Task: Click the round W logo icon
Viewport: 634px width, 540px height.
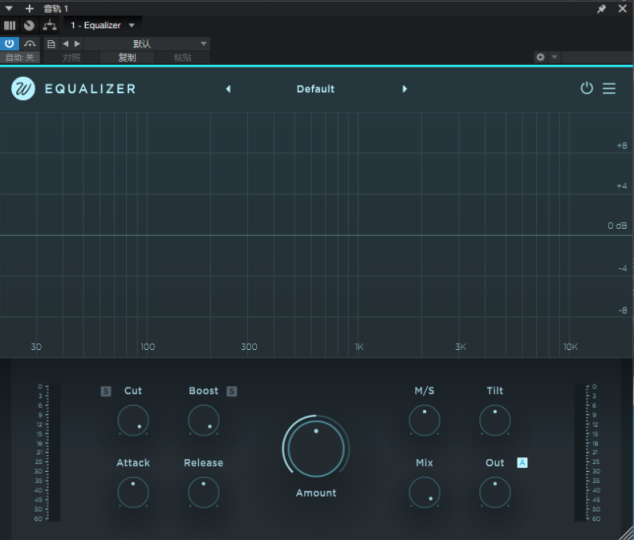Action: tap(23, 89)
